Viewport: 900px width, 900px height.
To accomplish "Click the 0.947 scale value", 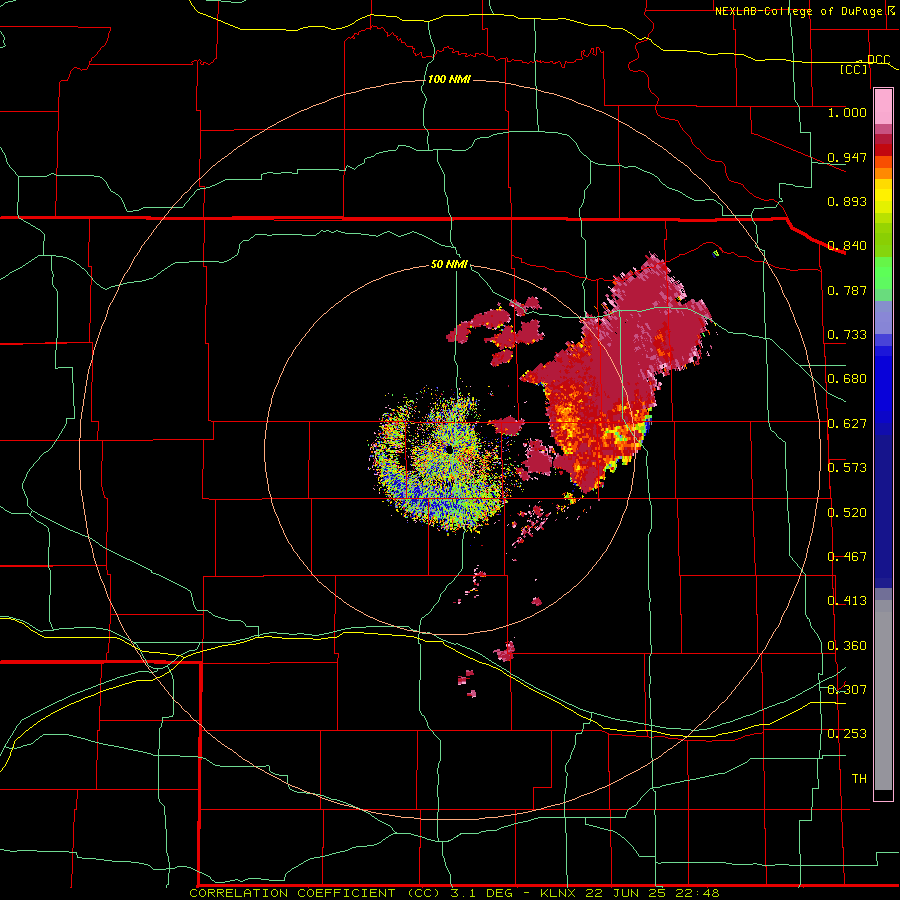I will (847, 157).
